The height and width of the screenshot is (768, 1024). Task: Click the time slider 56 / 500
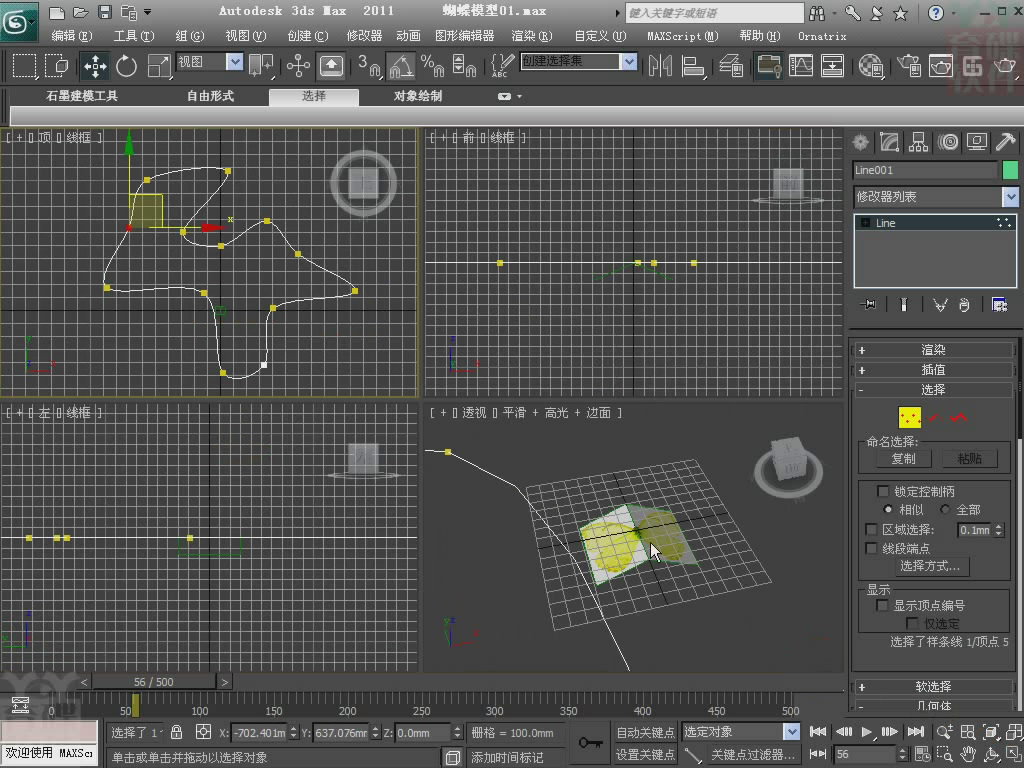[153, 682]
